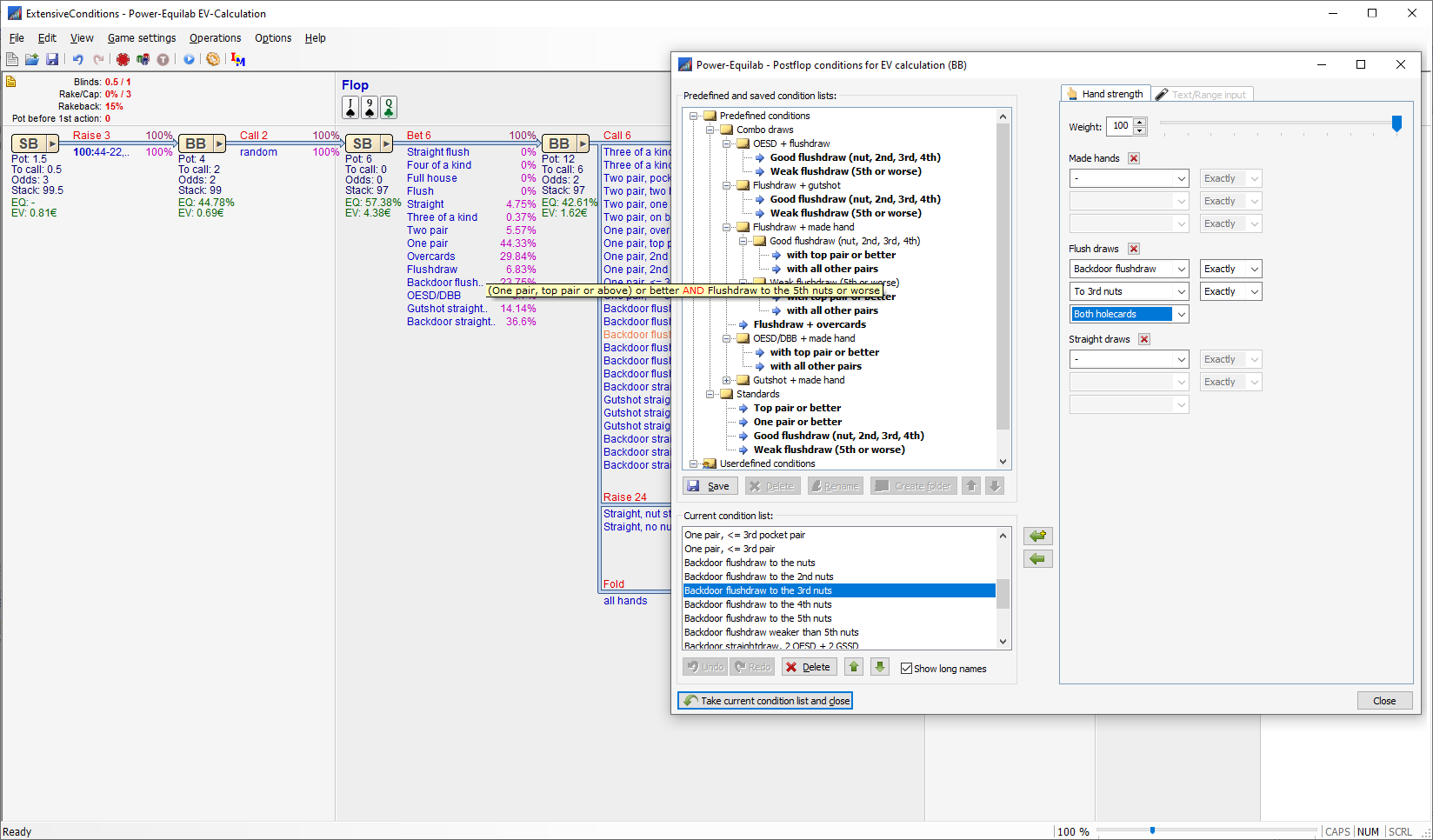Screen dimensions: 1433x840
Task: Collapse the Combo draws folder
Action: (x=710, y=130)
